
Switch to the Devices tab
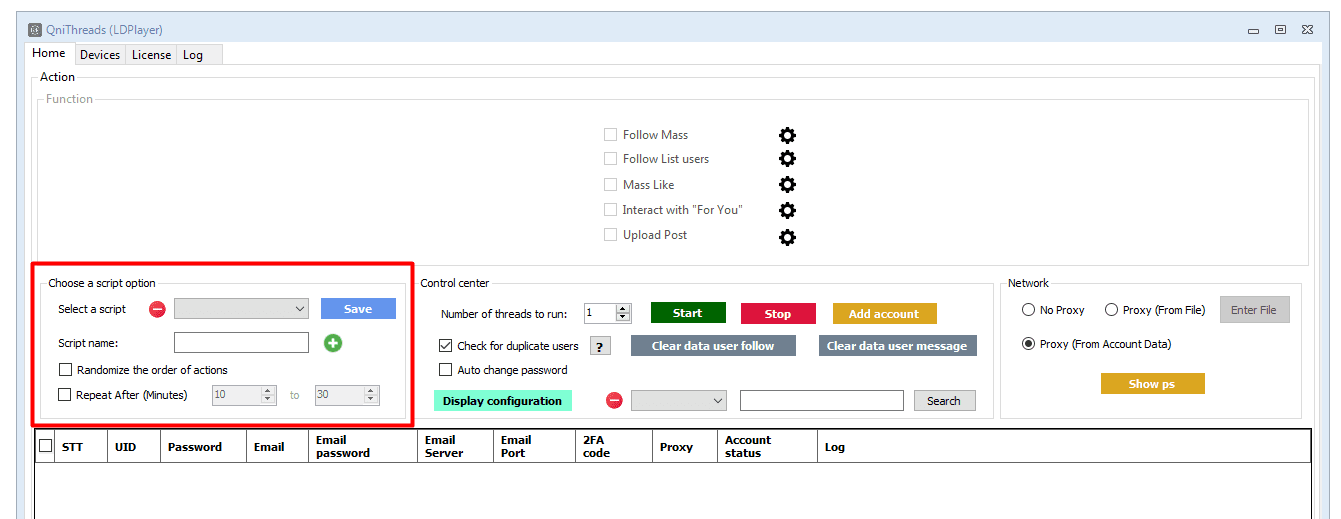point(100,55)
